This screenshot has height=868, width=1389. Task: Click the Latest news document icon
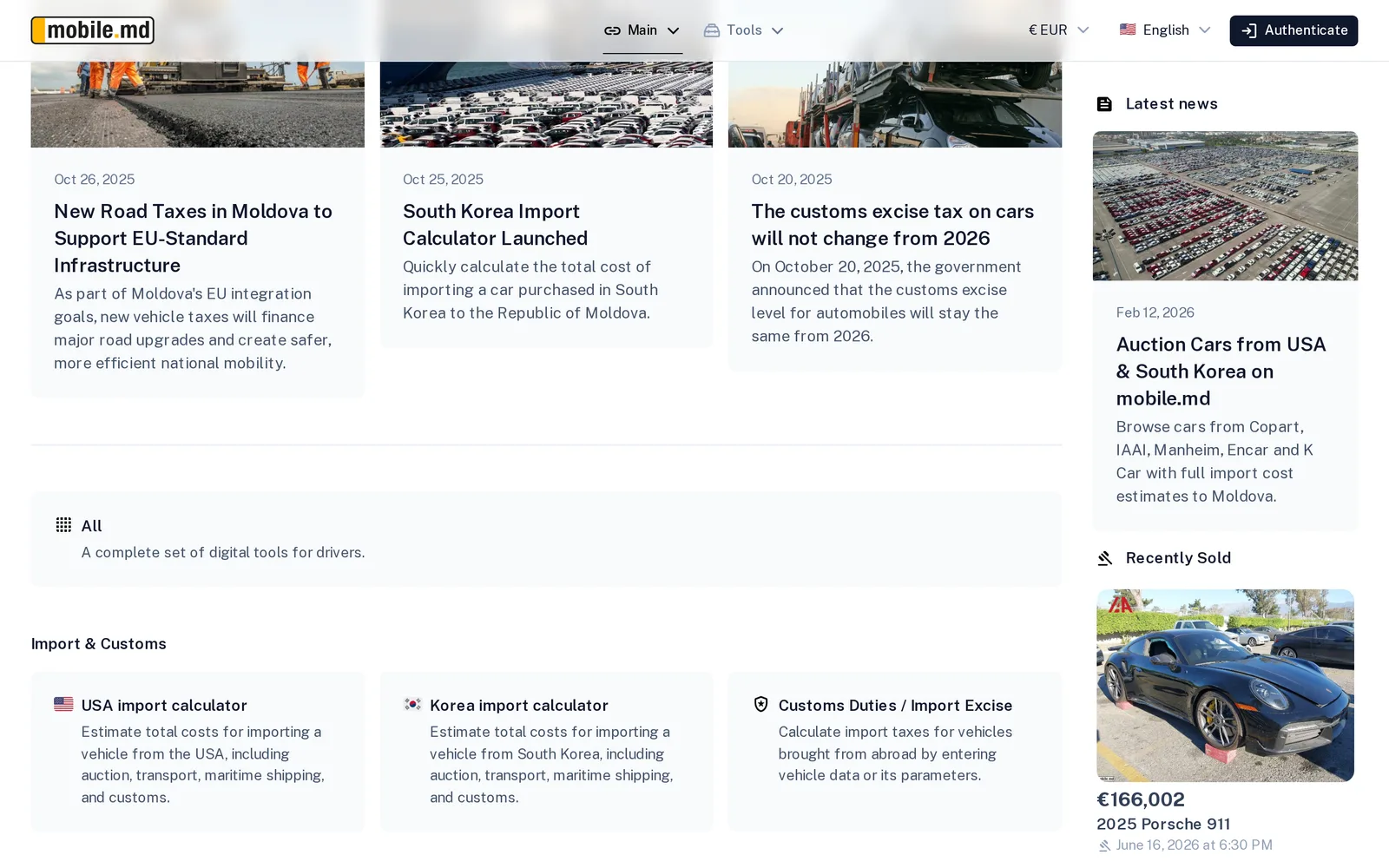tap(1104, 104)
